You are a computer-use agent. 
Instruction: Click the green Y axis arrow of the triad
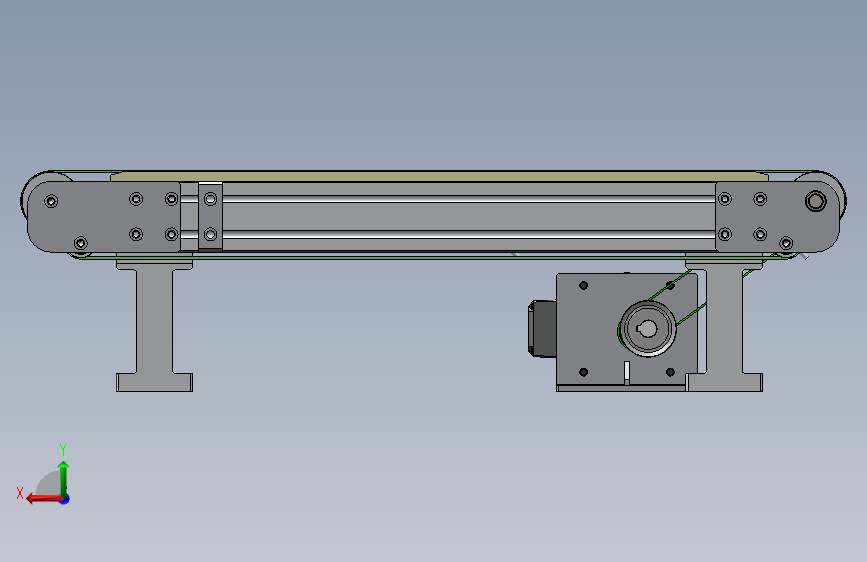tap(63, 478)
